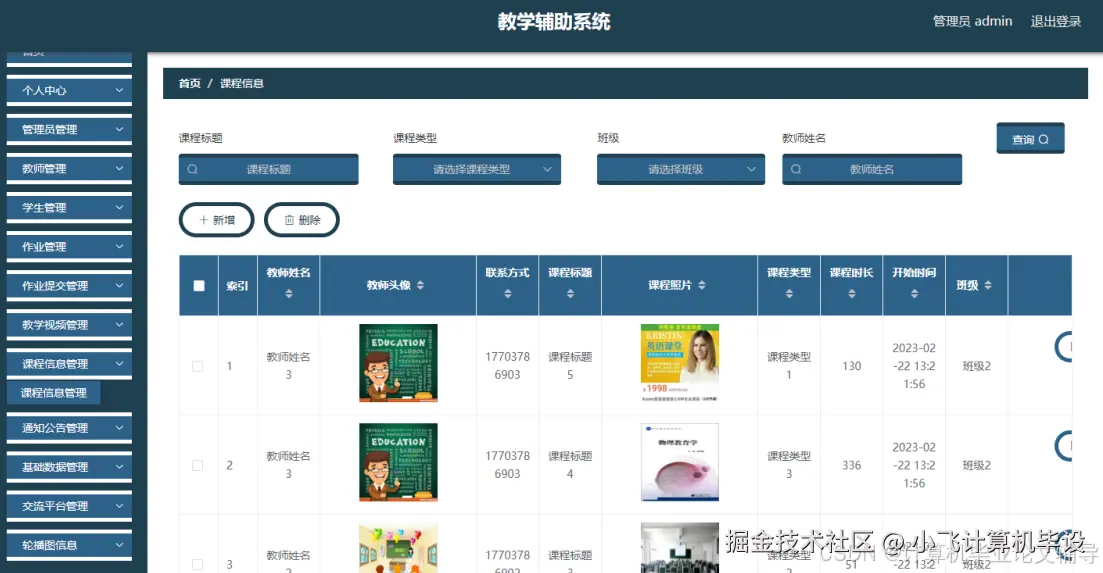Open course photo thumbnail in row 1
The height and width of the screenshot is (573, 1103).
pyautogui.click(x=680, y=363)
